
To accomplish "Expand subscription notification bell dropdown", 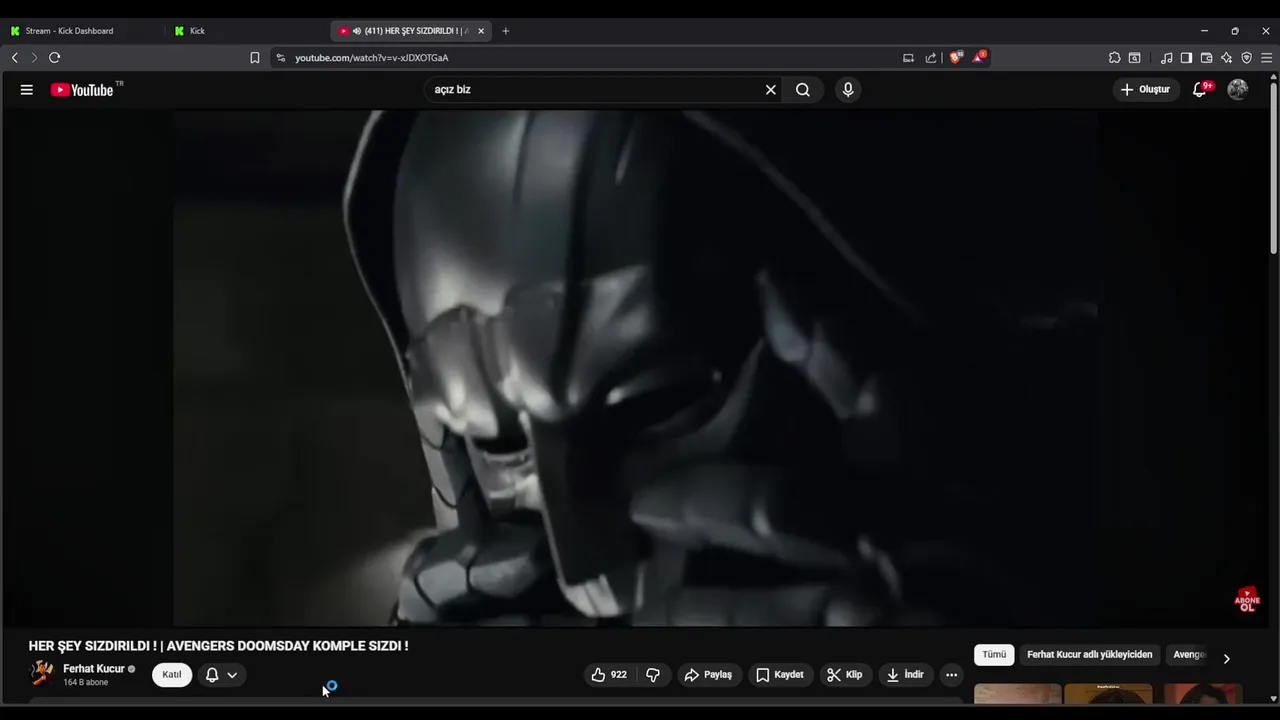I will click(221, 675).
